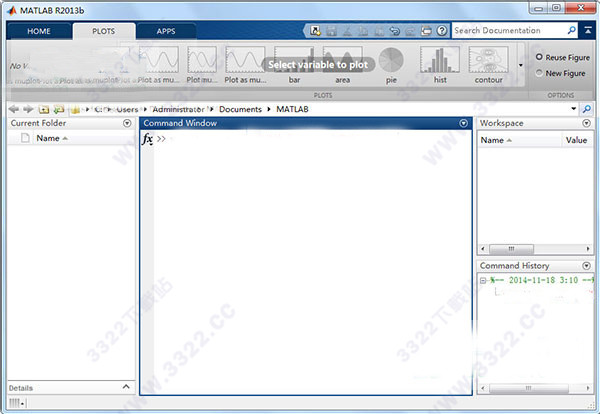Click the MATLAB logo in title bar

[x=12, y=10]
